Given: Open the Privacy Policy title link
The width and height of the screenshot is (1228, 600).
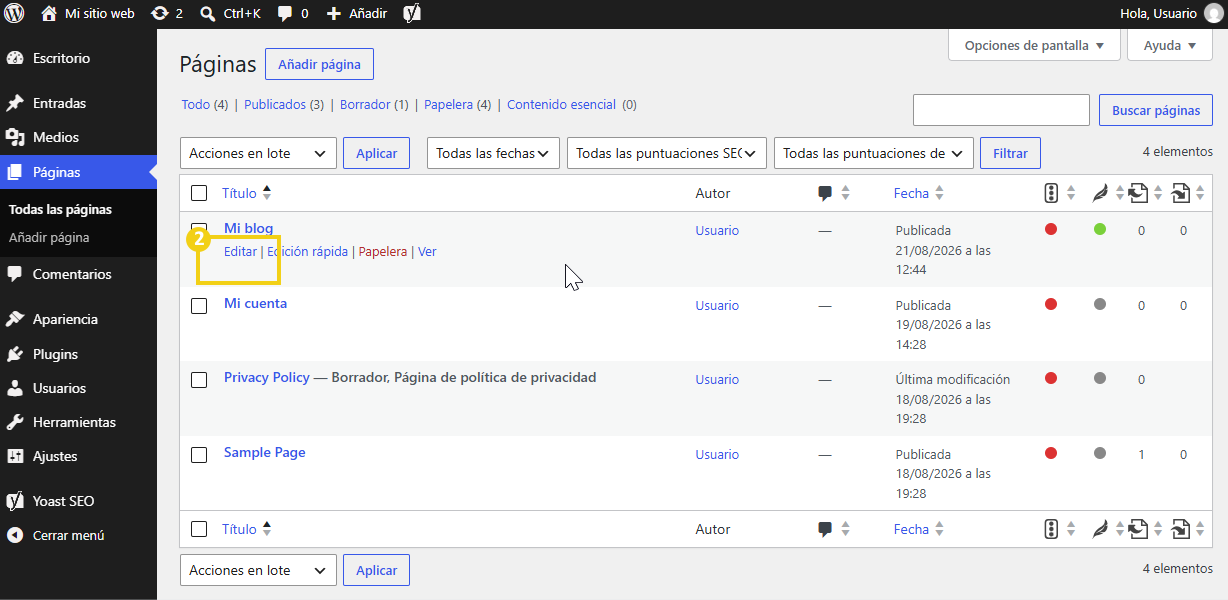Looking at the screenshot, I should tap(267, 377).
